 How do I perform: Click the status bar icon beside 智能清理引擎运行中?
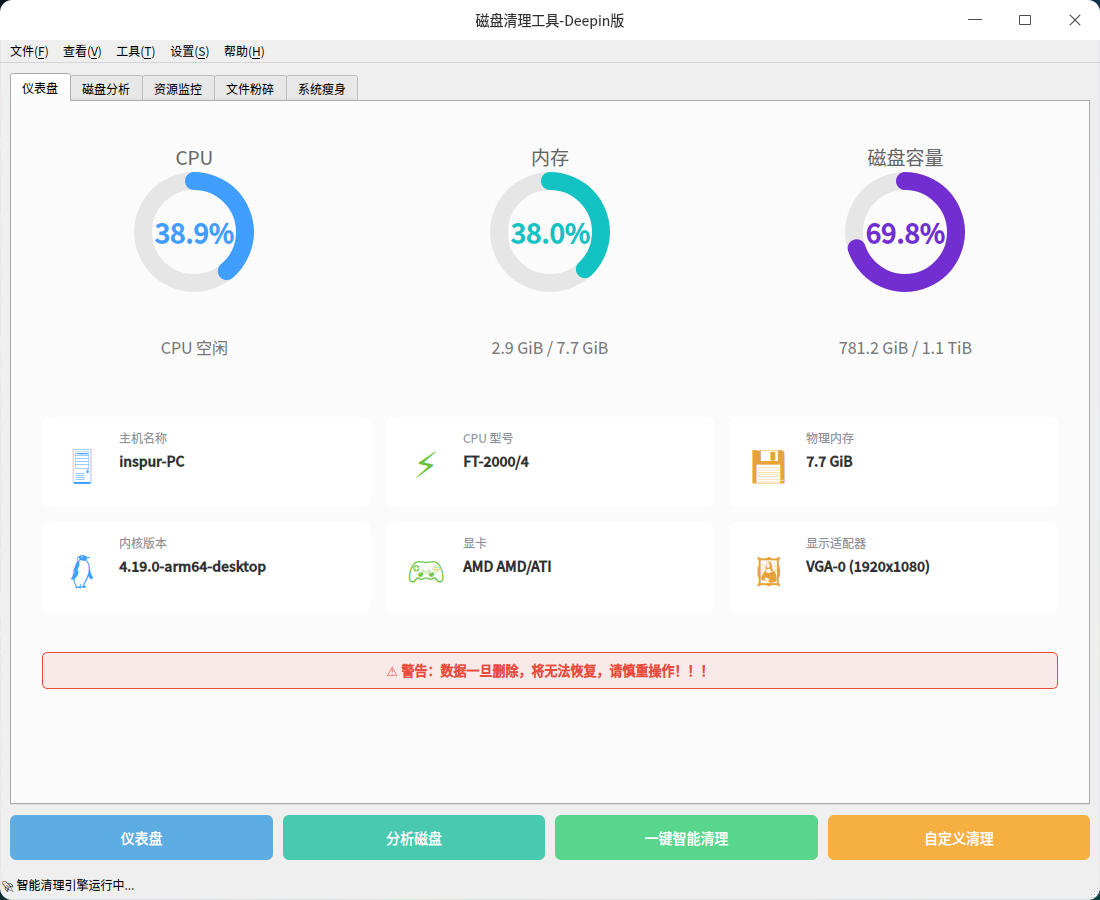[x=8, y=886]
